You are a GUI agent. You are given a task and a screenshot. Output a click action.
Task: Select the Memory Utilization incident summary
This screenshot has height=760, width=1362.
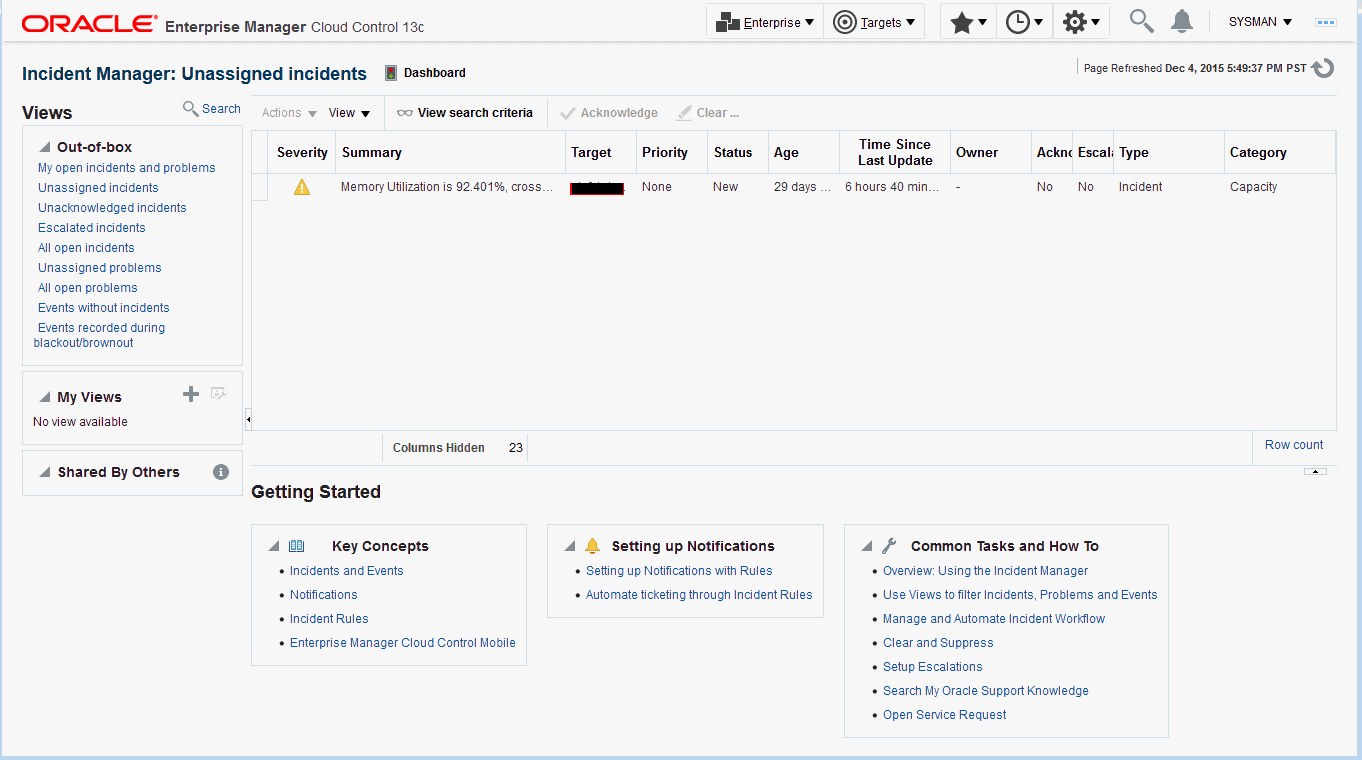447,187
